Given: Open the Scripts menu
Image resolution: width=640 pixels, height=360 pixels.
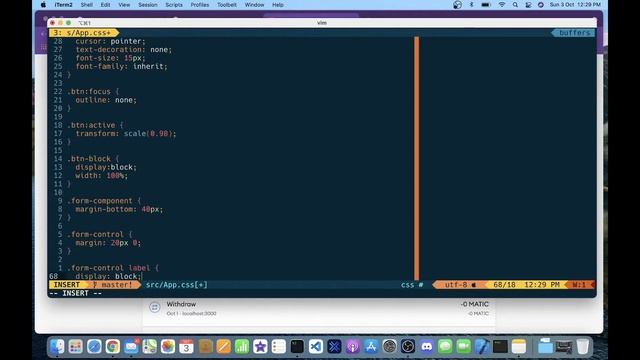Looking at the screenshot, I should coord(174,5).
